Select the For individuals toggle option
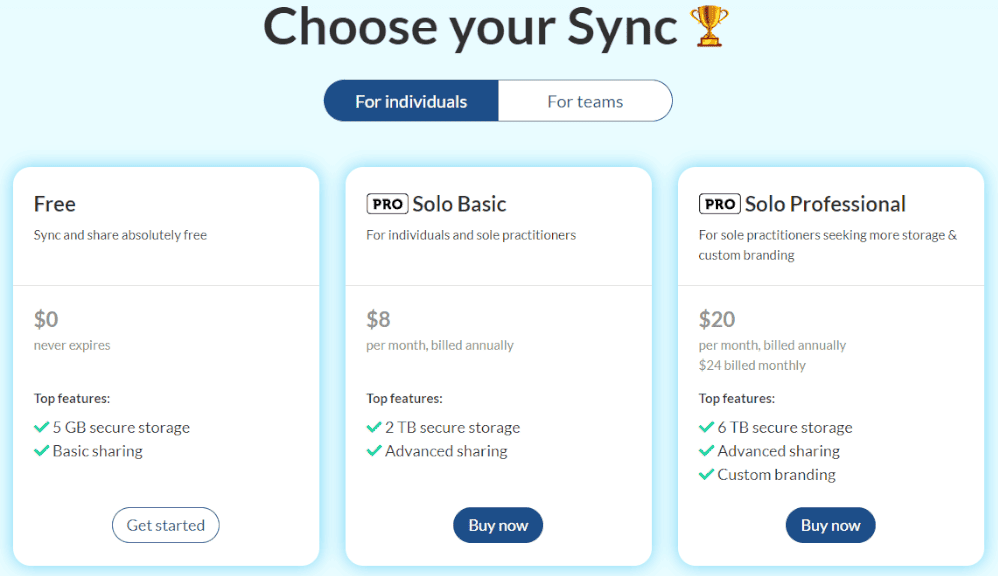Screen dimensions: 998x576 pyautogui.click(x=411, y=101)
